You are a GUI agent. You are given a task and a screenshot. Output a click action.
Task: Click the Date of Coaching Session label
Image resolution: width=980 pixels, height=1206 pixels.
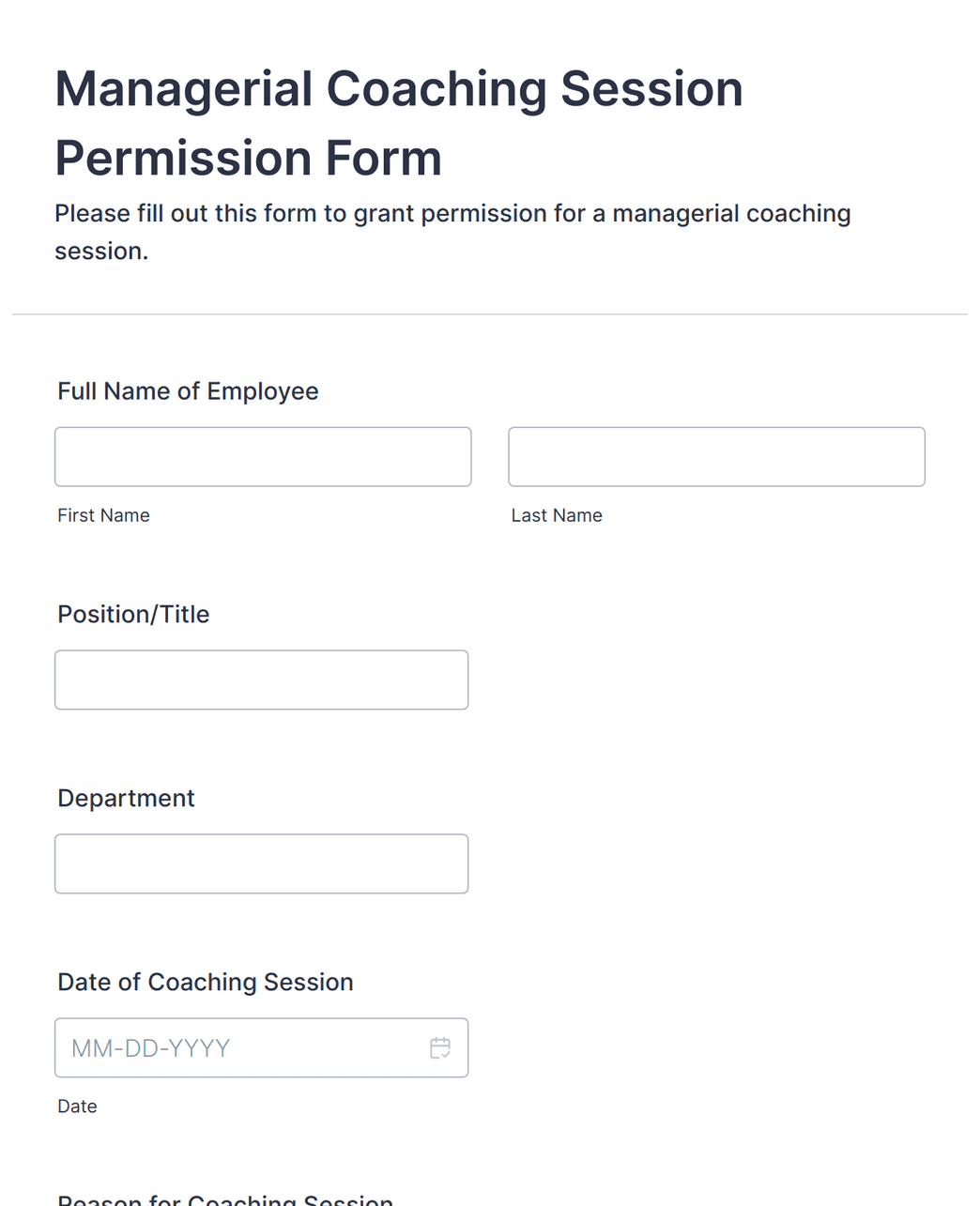(x=206, y=982)
